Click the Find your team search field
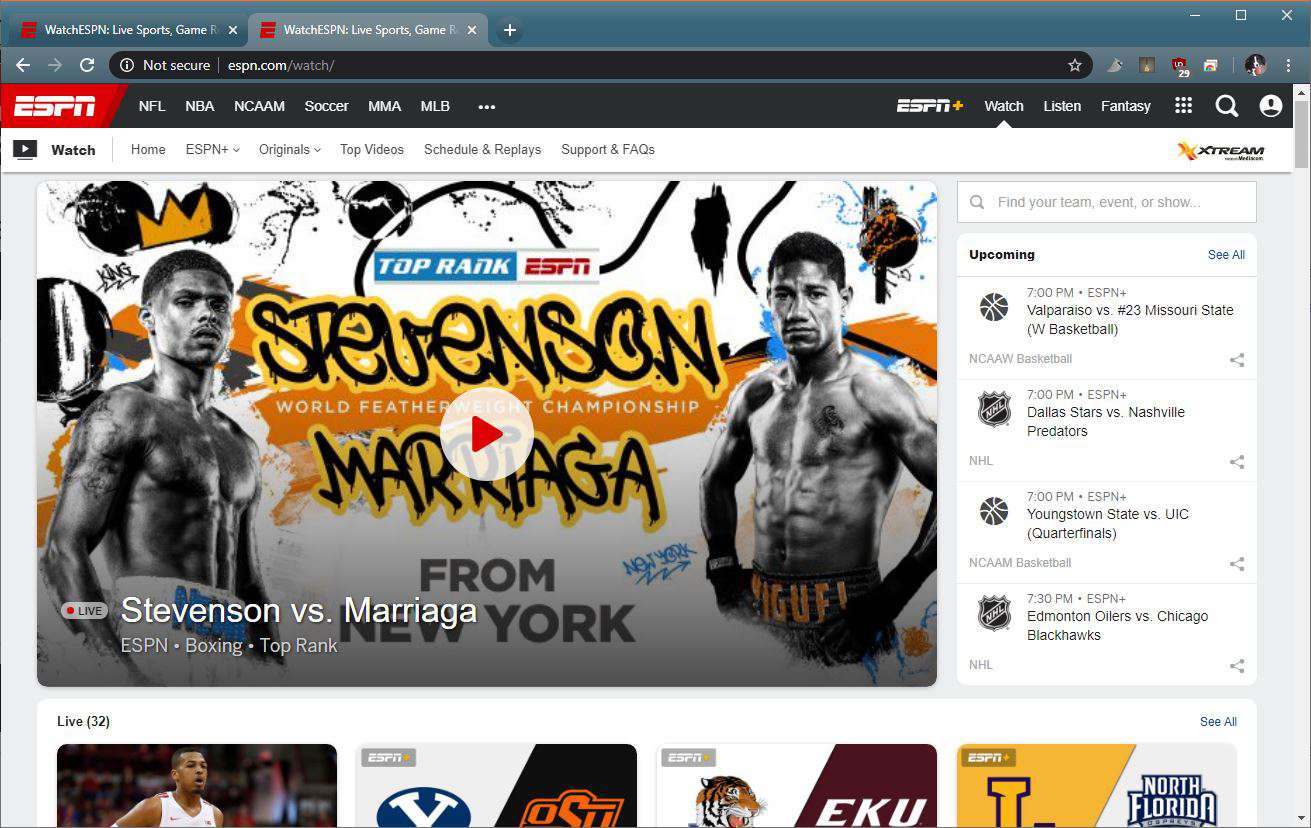The height and width of the screenshot is (828, 1311). pyautogui.click(x=1106, y=201)
